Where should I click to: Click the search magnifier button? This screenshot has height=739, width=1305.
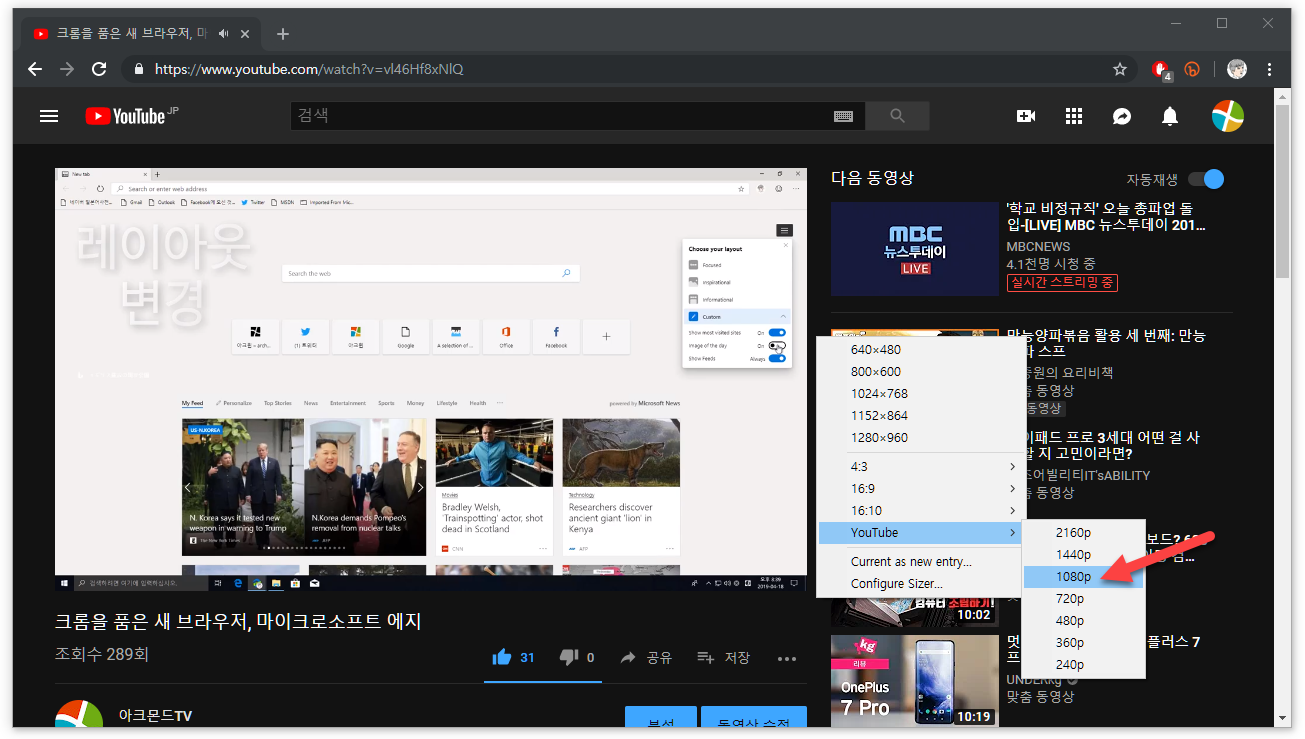click(897, 116)
